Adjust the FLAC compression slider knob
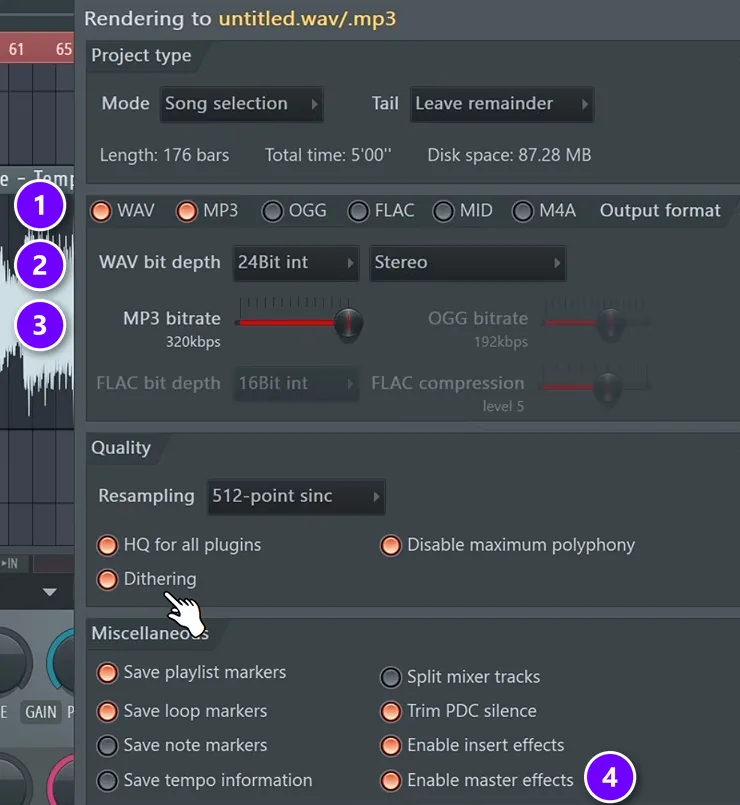The width and height of the screenshot is (740, 805). point(608,387)
